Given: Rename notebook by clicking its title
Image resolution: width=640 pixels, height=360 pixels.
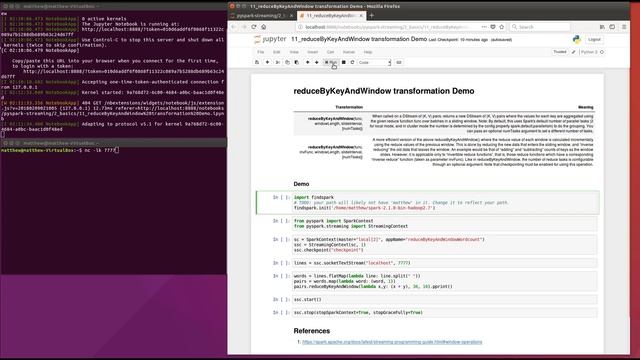Looking at the screenshot, I should click(x=359, y=39).
